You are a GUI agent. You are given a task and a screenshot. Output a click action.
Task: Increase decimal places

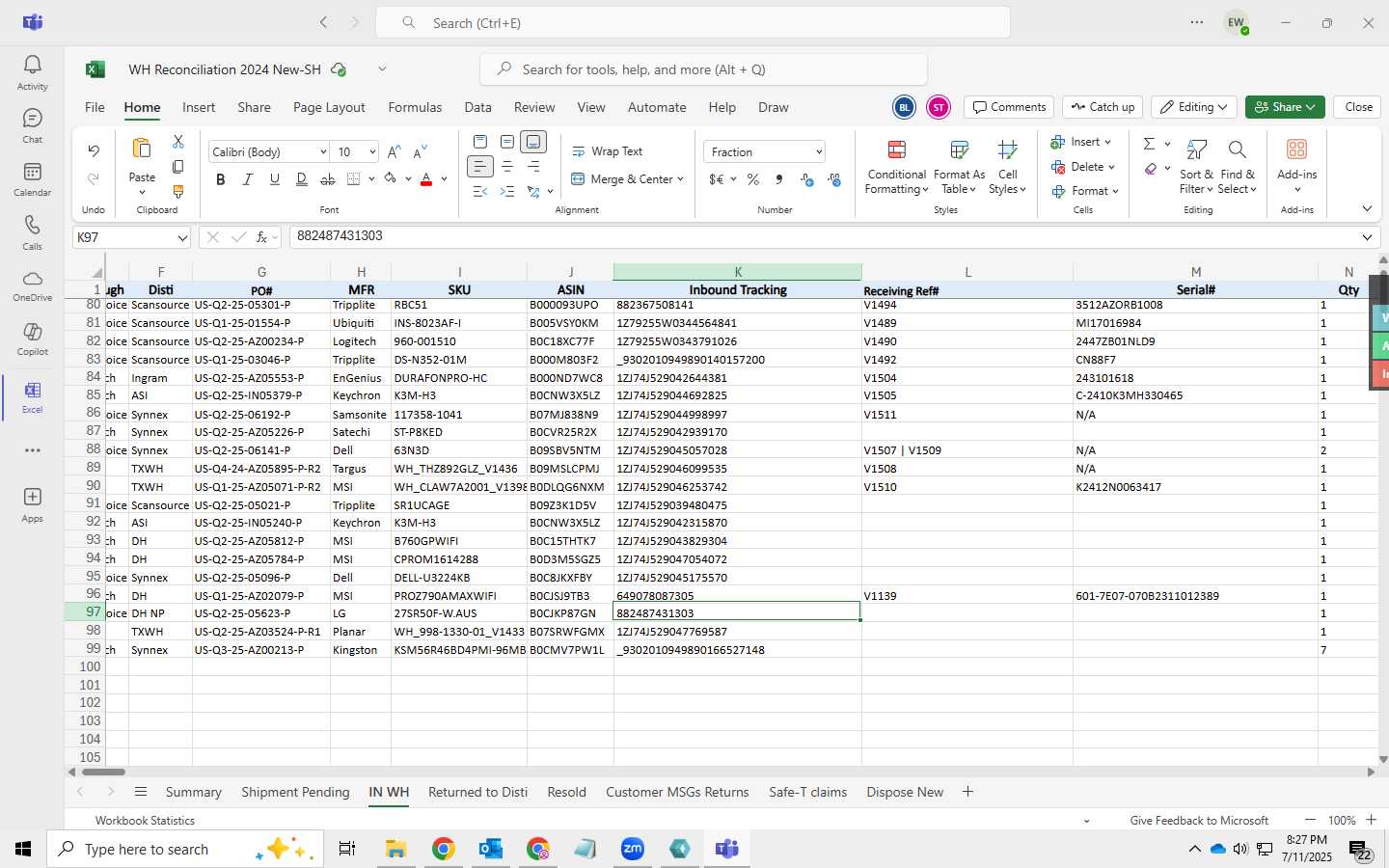pos(807,179)
